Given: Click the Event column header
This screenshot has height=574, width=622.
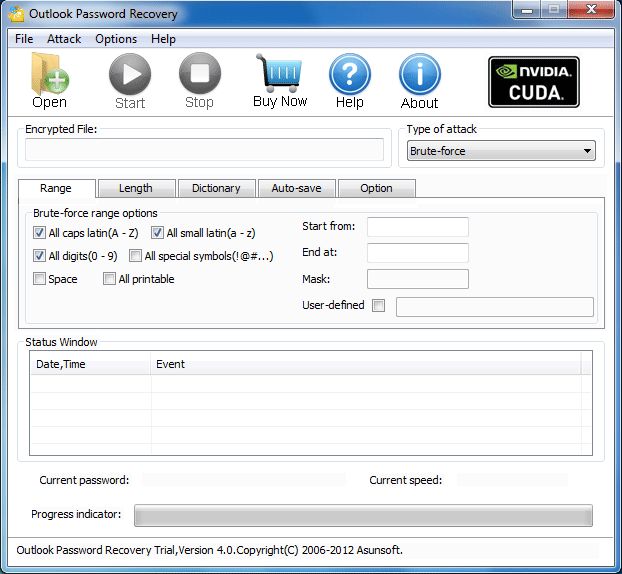Looking at the screenshot, I should click(x=170, y=364).
